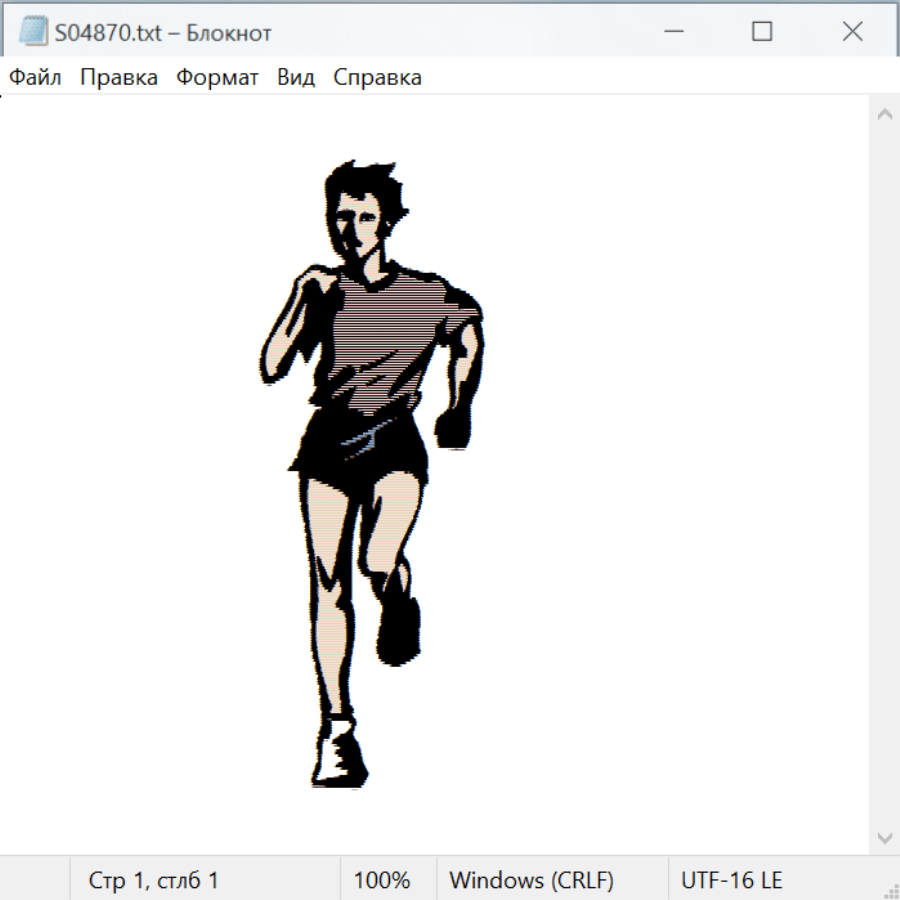Open the Правка menu

(x=119, y=78)
